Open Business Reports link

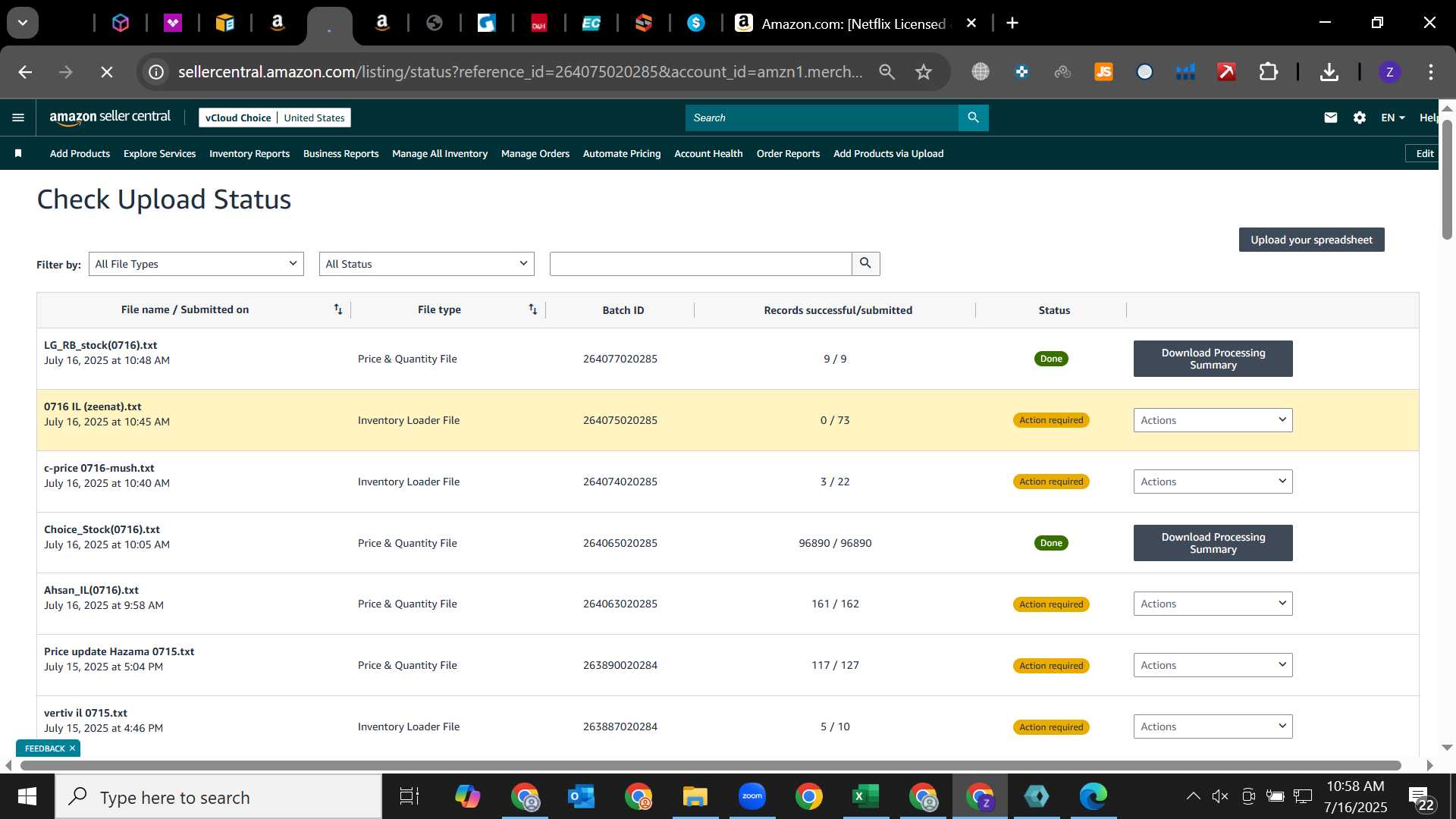(x=340, y=153)
